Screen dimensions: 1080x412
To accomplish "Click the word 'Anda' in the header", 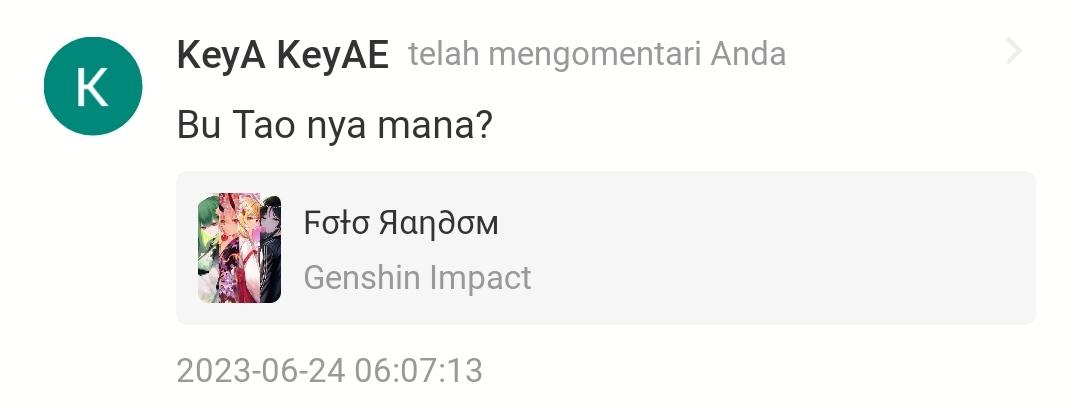I will pyautogui.click(x=748, y=54).
